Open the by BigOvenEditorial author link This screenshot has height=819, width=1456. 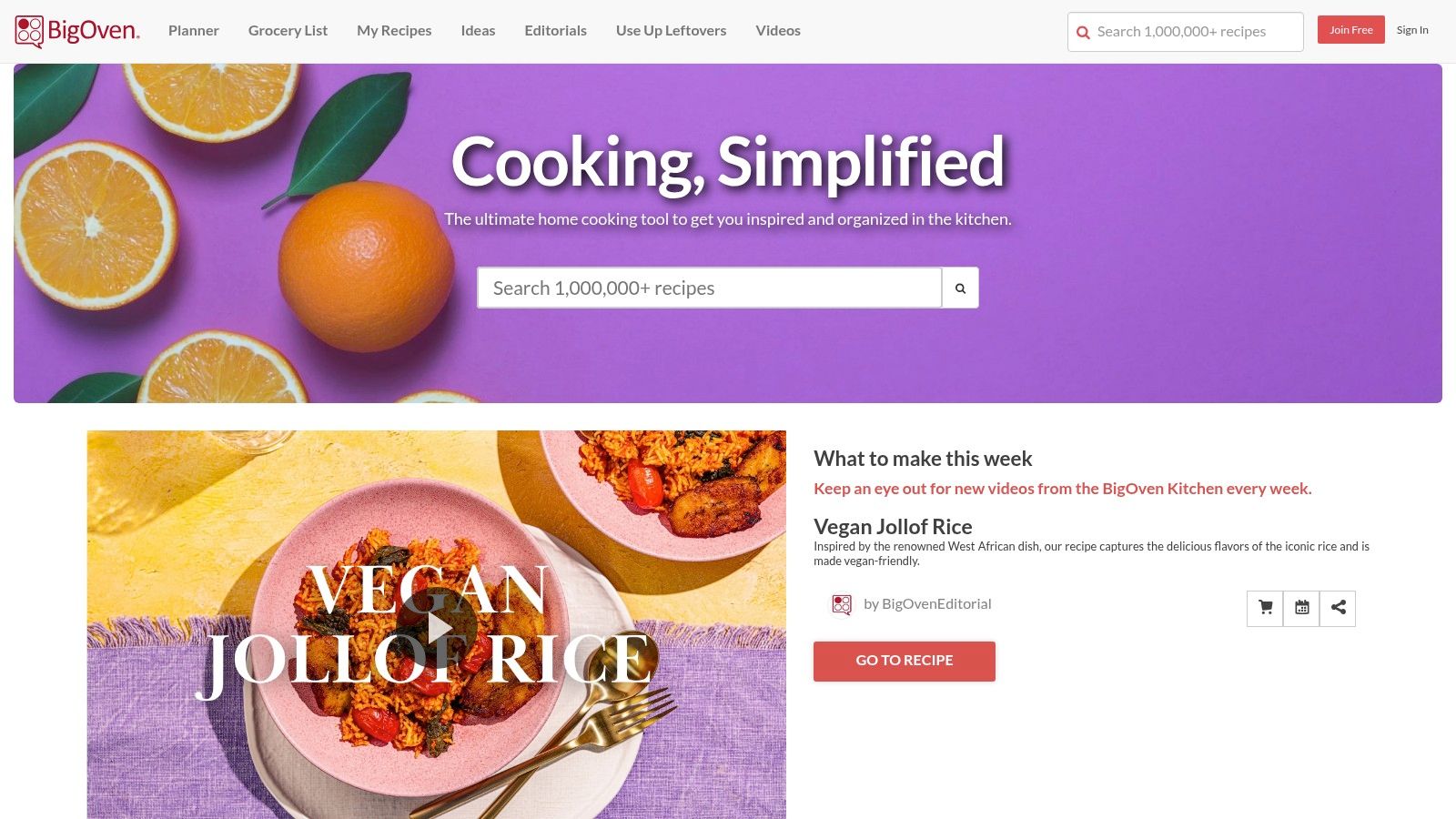(x=927, y=604)
